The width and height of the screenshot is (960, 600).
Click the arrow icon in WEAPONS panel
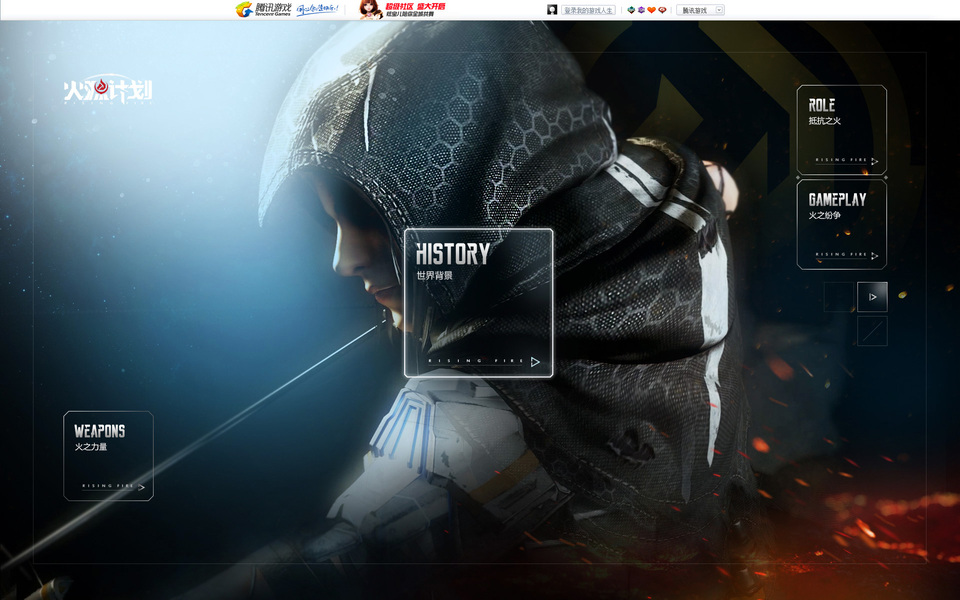click(x=141, y=487)
